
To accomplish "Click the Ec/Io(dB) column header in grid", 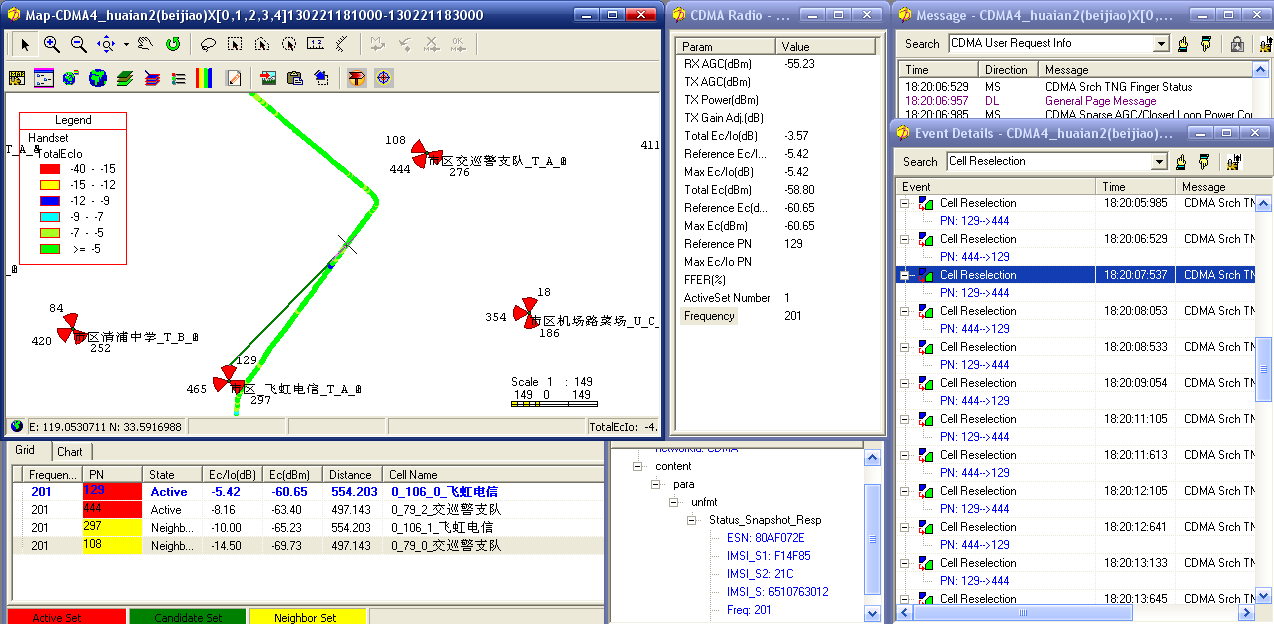I will 234,475.
